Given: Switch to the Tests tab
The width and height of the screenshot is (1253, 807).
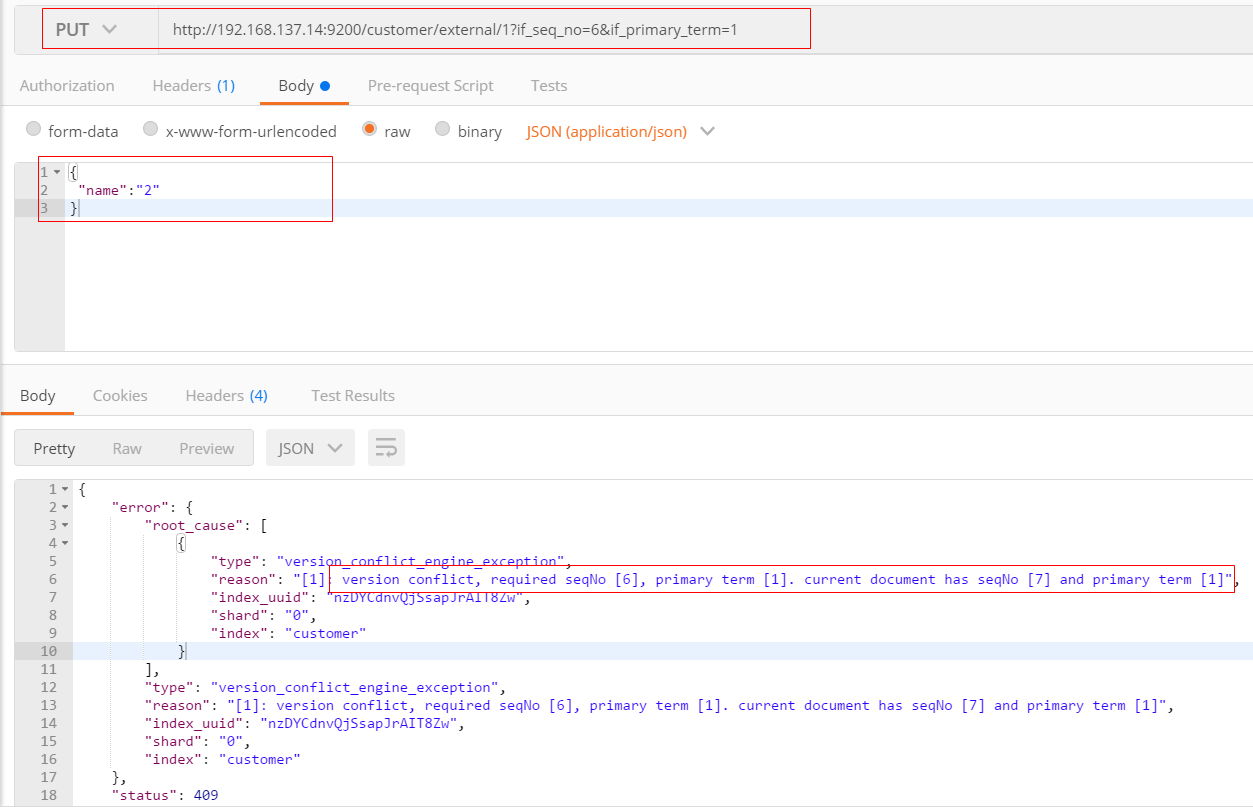Looking at the screenshot, I should pyautogui.click(x=549, y=86).
